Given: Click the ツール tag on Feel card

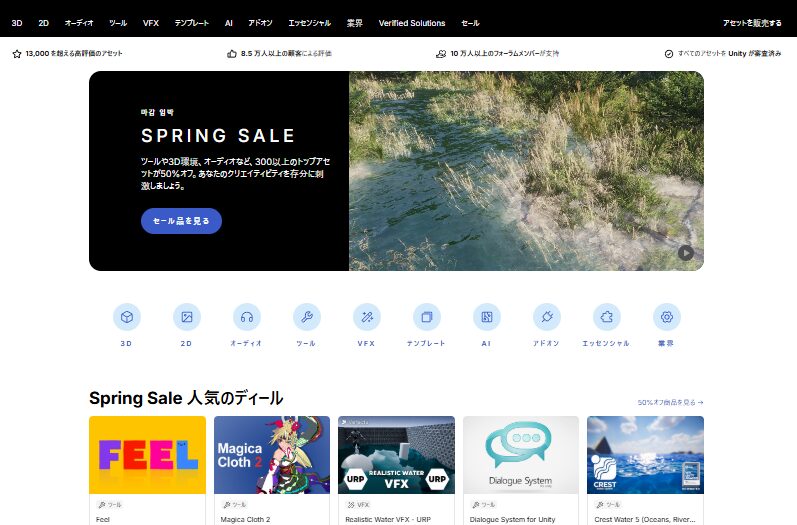Looking at the screenshot, I should pos(110,505).
